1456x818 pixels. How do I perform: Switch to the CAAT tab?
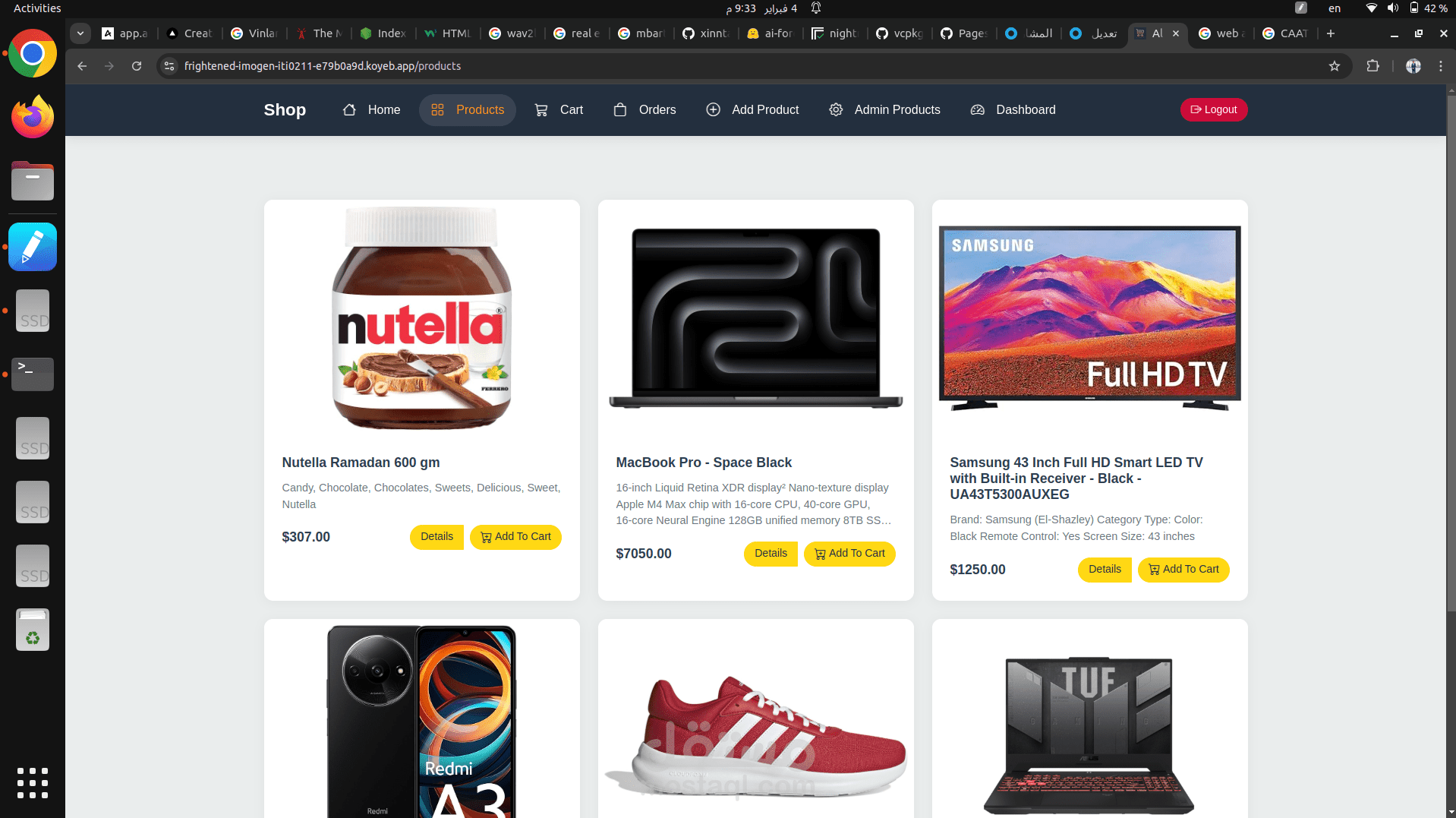pos(1287,33)
